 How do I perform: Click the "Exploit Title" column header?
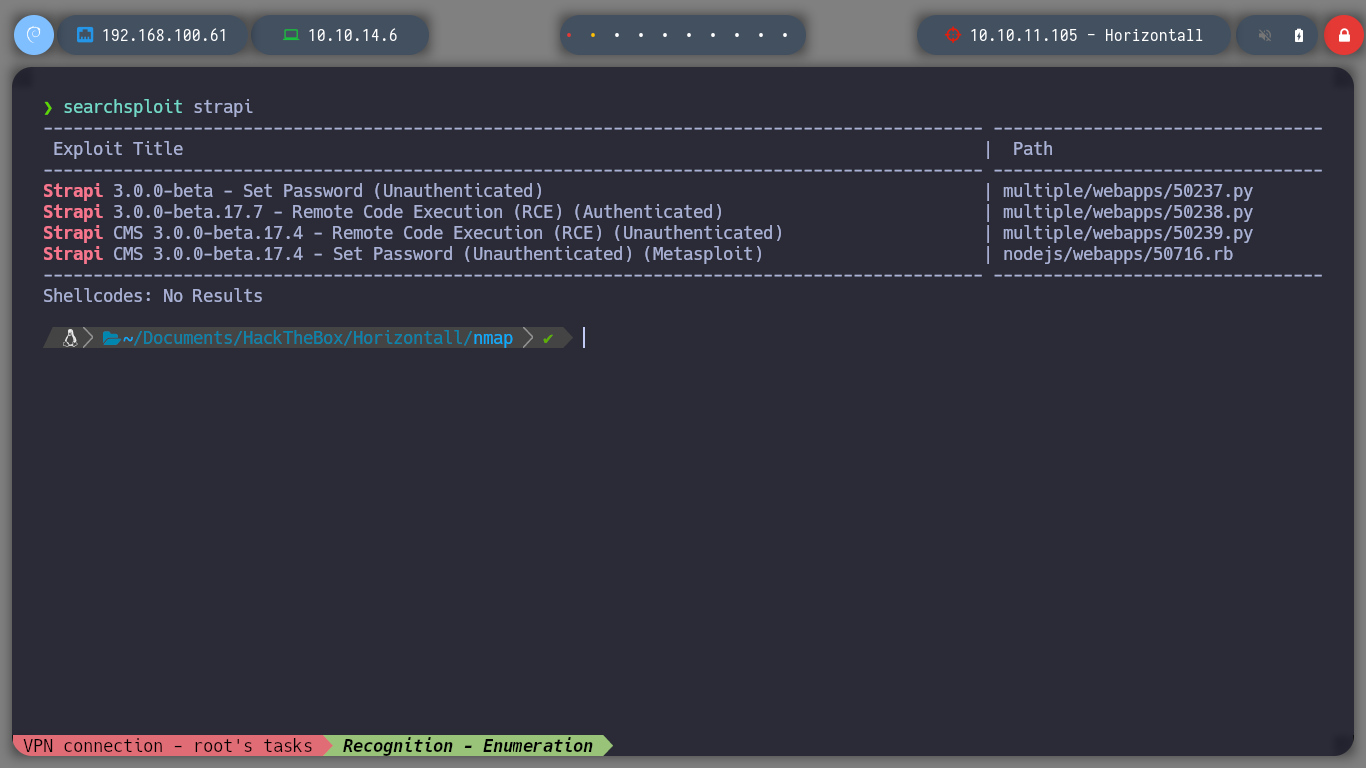pyautogui.click(x=118, y=149)
